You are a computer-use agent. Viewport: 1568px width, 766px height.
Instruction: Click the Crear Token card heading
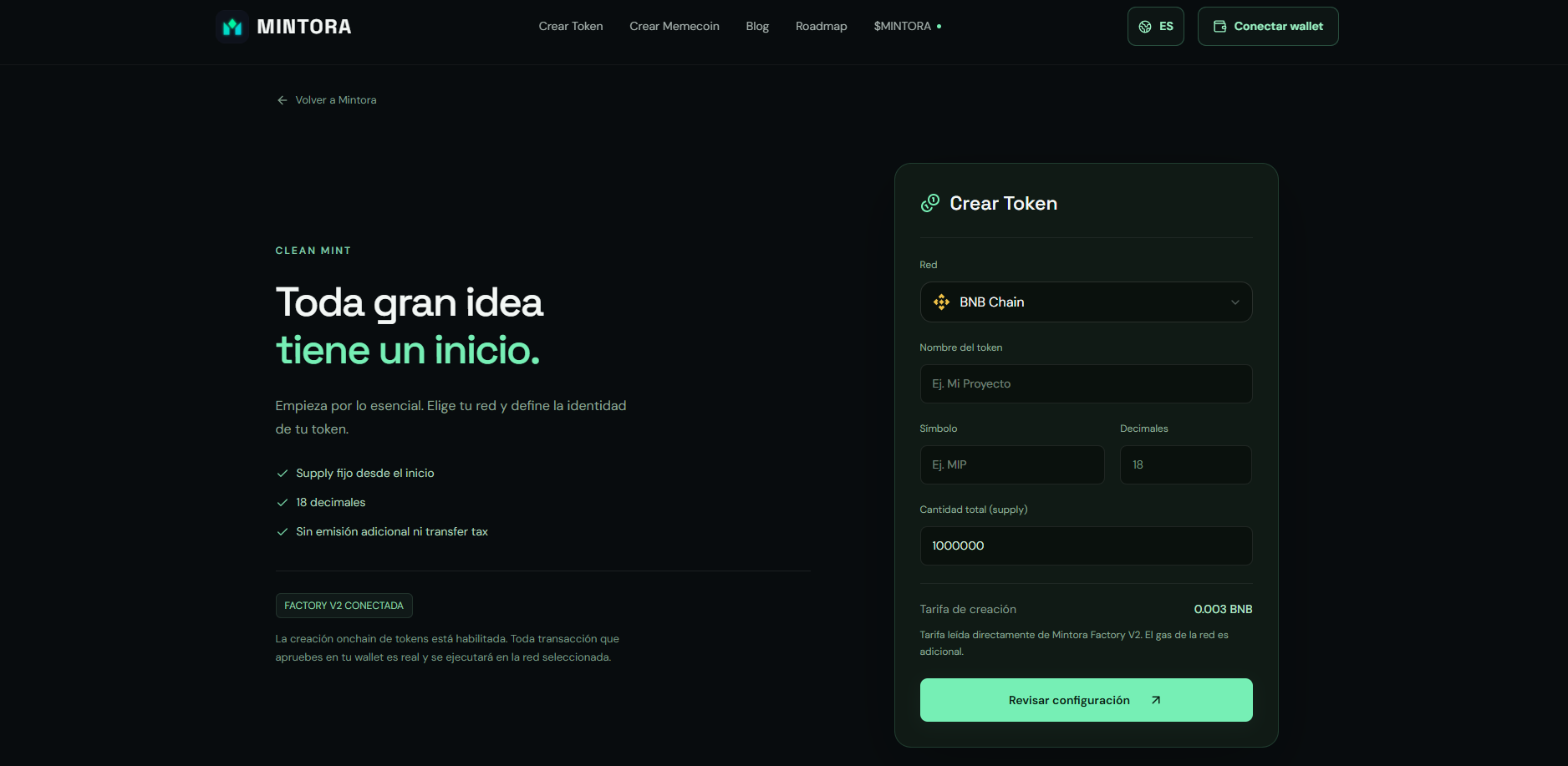[x=1003, y=203]
